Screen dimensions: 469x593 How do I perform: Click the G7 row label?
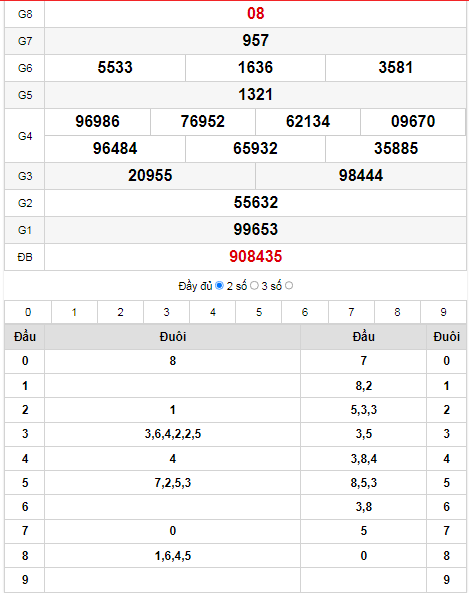25,41
